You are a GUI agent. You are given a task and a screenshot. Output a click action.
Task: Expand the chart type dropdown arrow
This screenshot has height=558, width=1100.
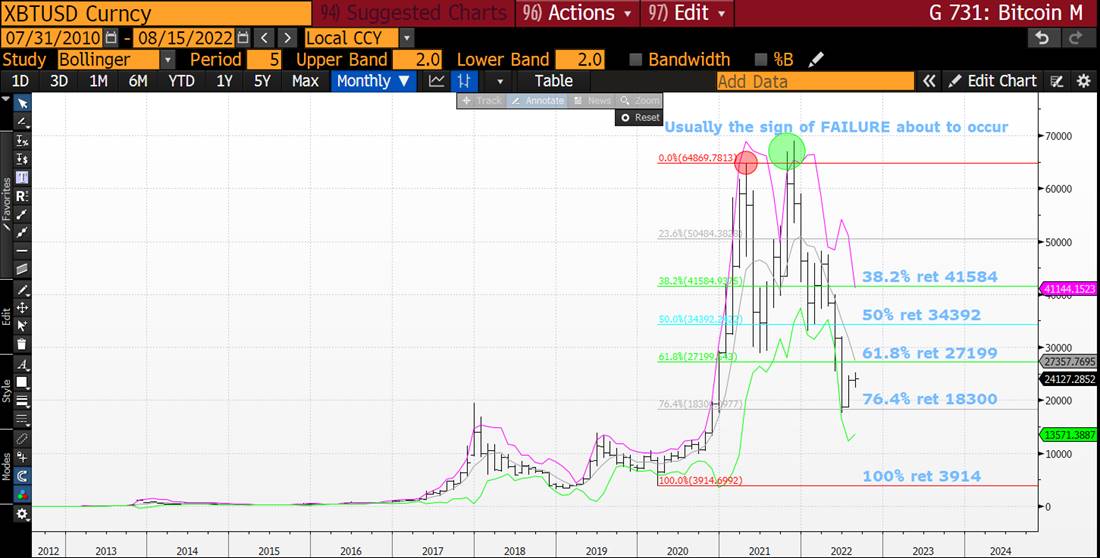[499, 81]
